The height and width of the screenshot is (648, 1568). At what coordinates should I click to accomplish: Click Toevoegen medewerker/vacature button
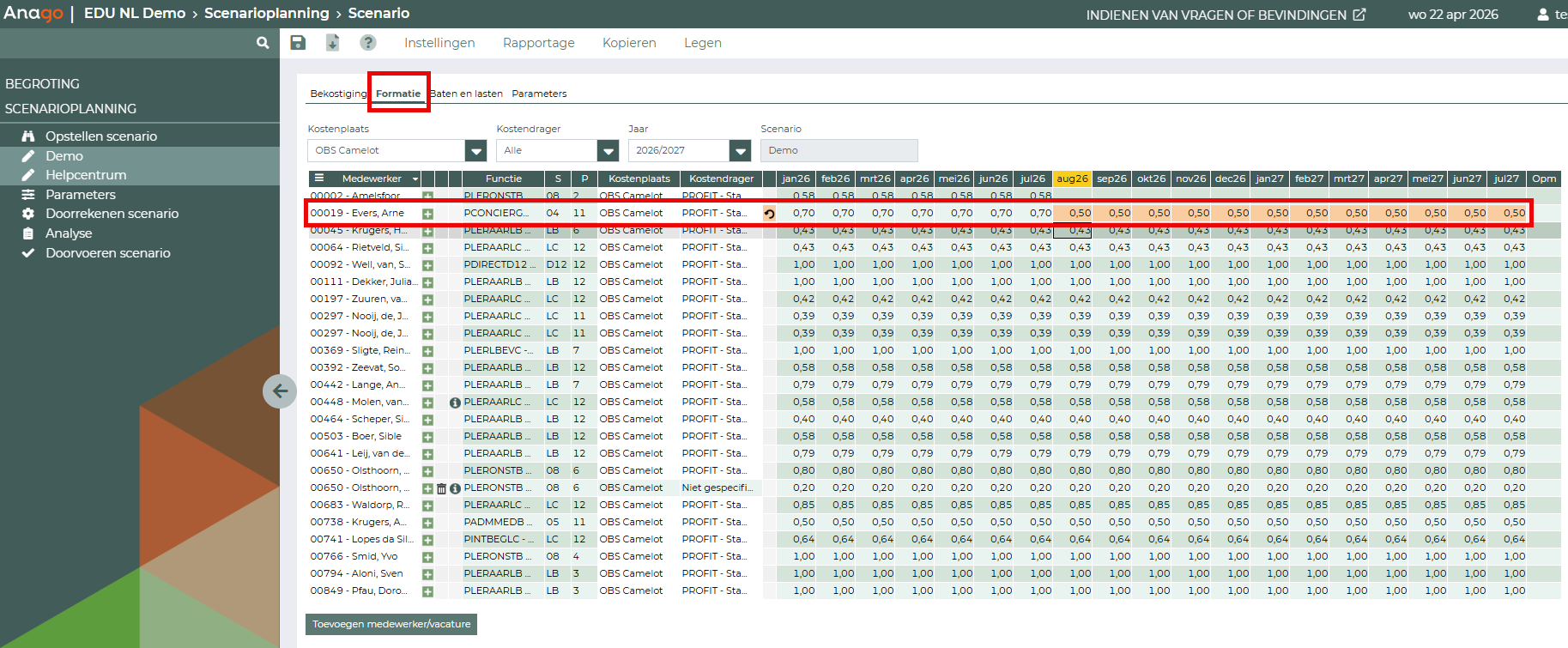391,624
